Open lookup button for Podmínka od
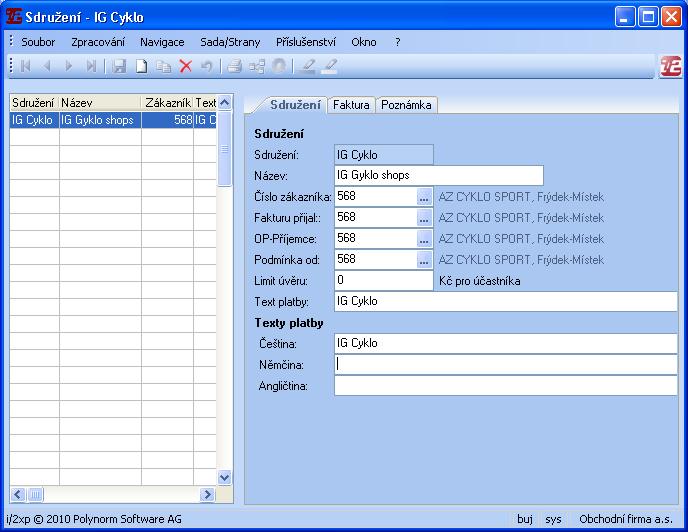 pyautogui.click(x=423, y=260)
